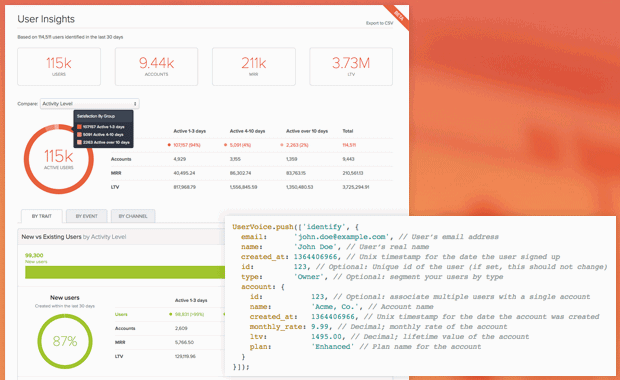Click the 'John Doe' name string in code
Screen dimensions: 620x380
[315, 247]
